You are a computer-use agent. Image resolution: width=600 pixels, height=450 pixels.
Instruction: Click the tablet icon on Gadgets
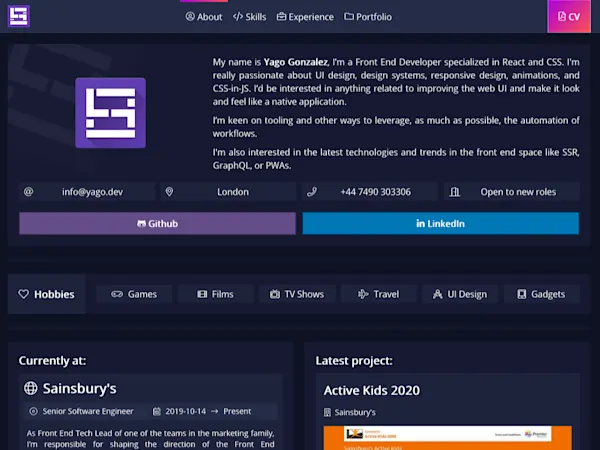coord(522,294)
